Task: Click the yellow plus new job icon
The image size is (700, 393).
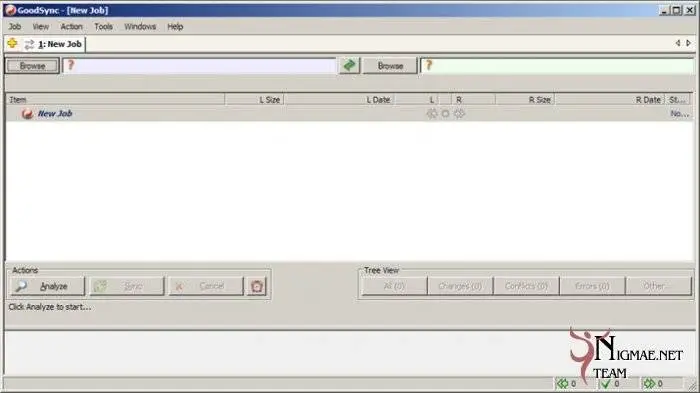Action: 12,43
